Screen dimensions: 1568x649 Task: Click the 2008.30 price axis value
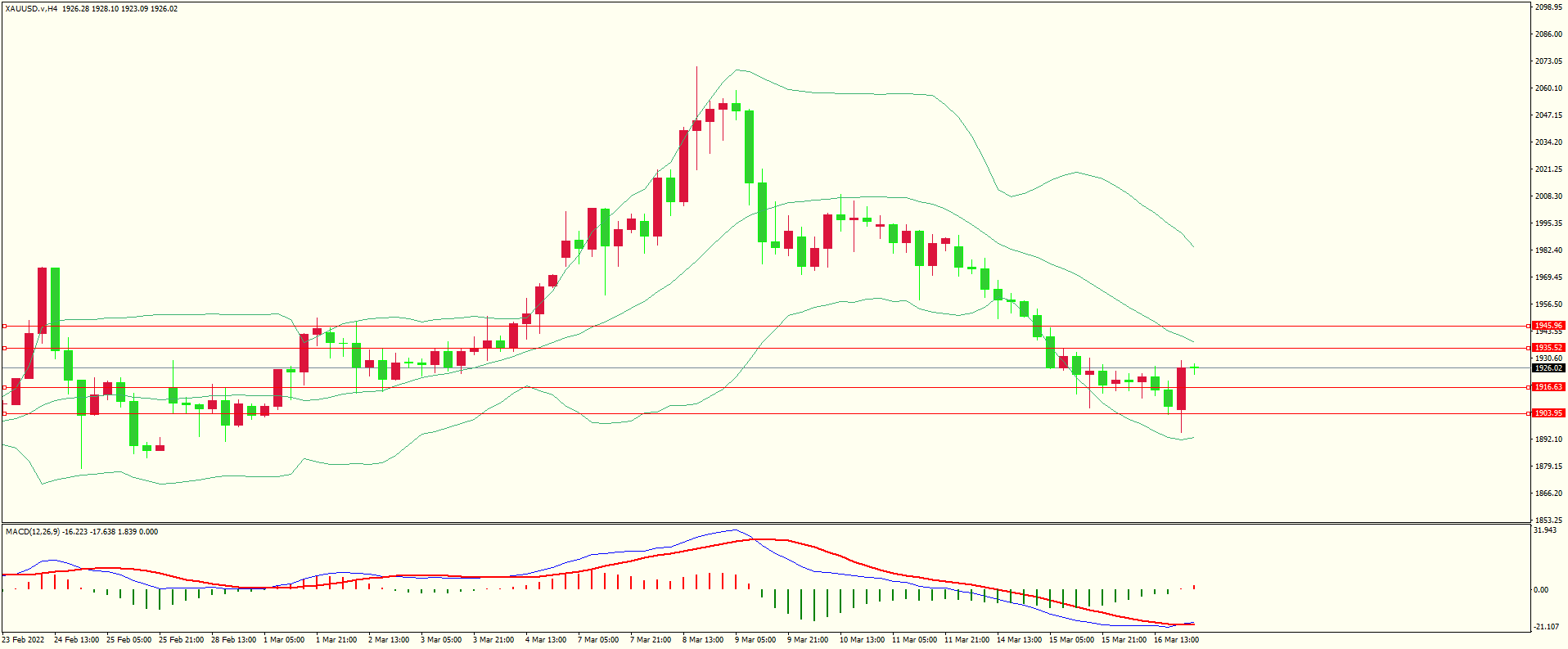pyautogui.click(x=1548, y=196)
